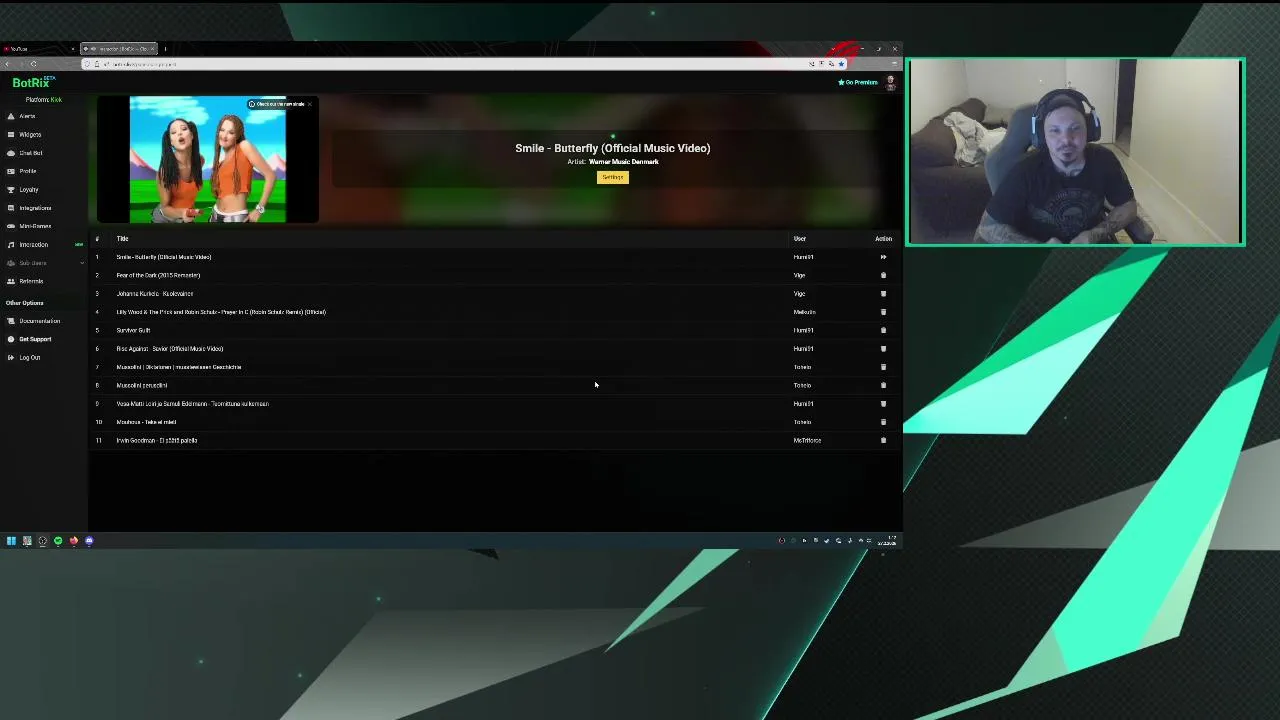Delete row 8 Mussolini song

pyautogui.click(x=883, y=385)
